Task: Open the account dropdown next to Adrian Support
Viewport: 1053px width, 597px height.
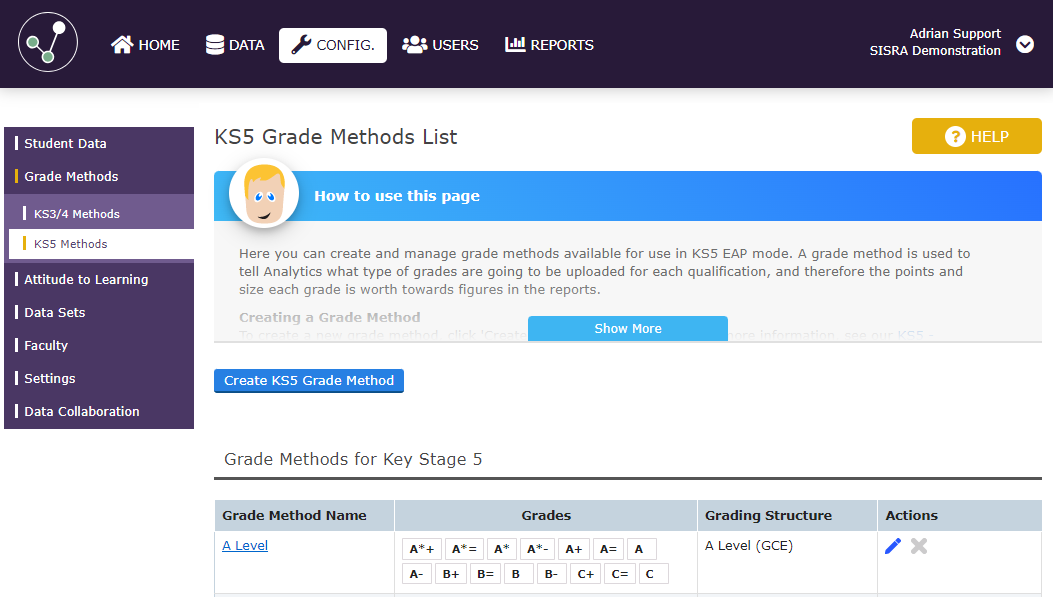Action: 1025,45
